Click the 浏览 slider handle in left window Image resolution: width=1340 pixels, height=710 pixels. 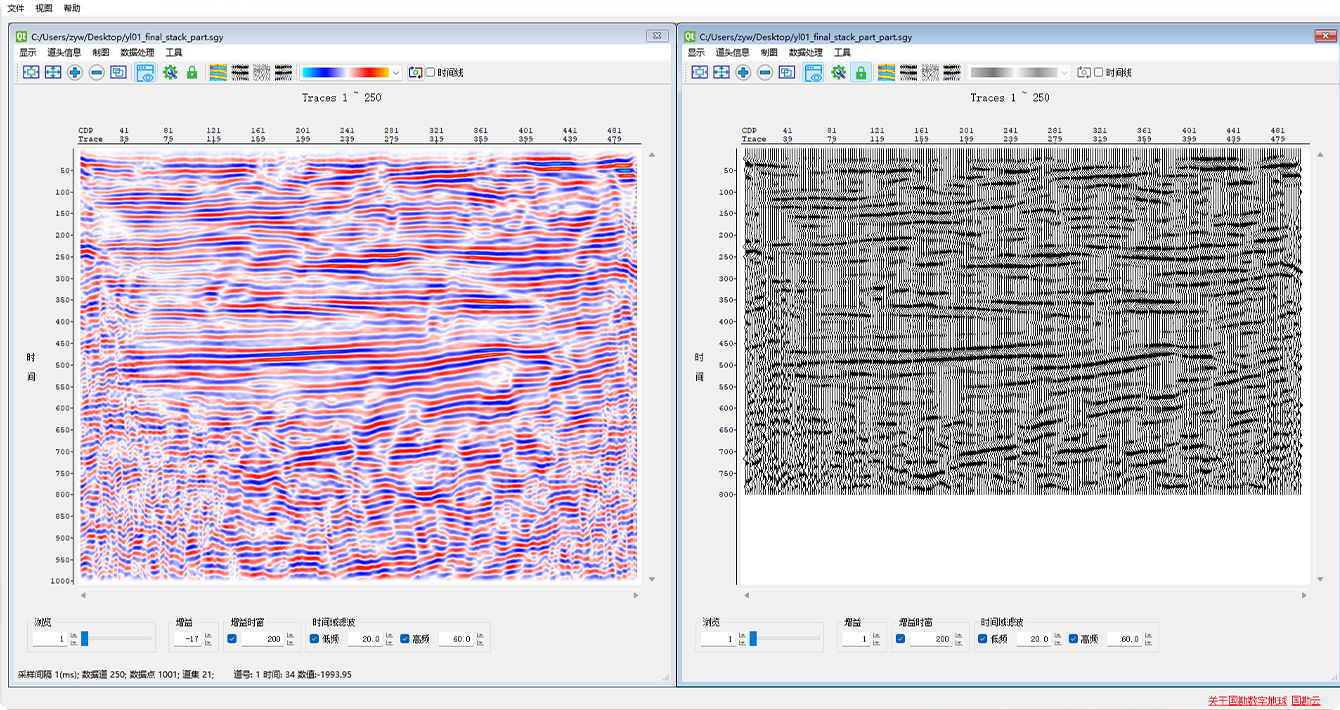85,639
